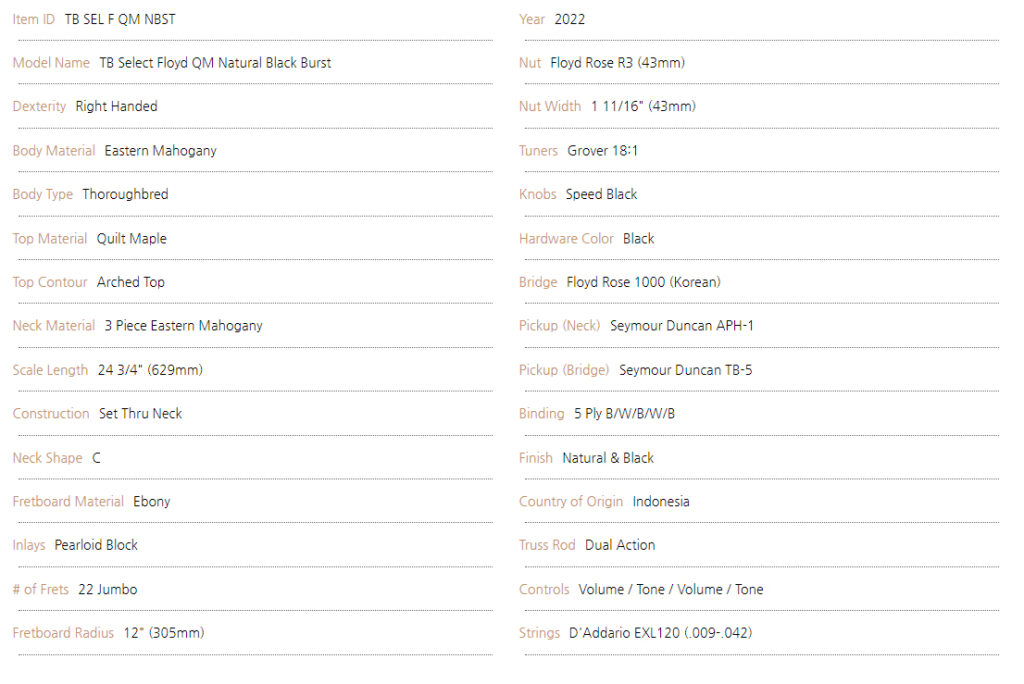Select the Thoroughbred body type value
This screenshot has height=684, width=1024.
tap(125, 194)
